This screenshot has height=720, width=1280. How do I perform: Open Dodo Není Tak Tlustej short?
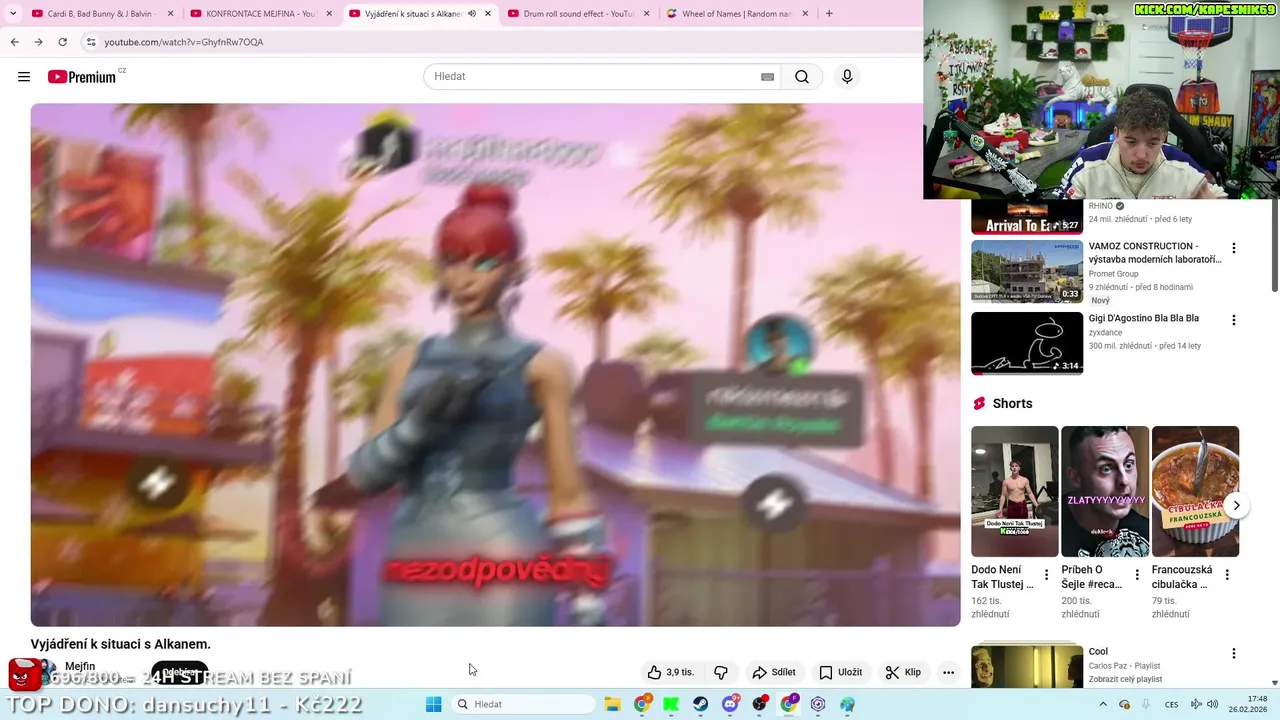pyautogui.click(x=1014, y=491)
